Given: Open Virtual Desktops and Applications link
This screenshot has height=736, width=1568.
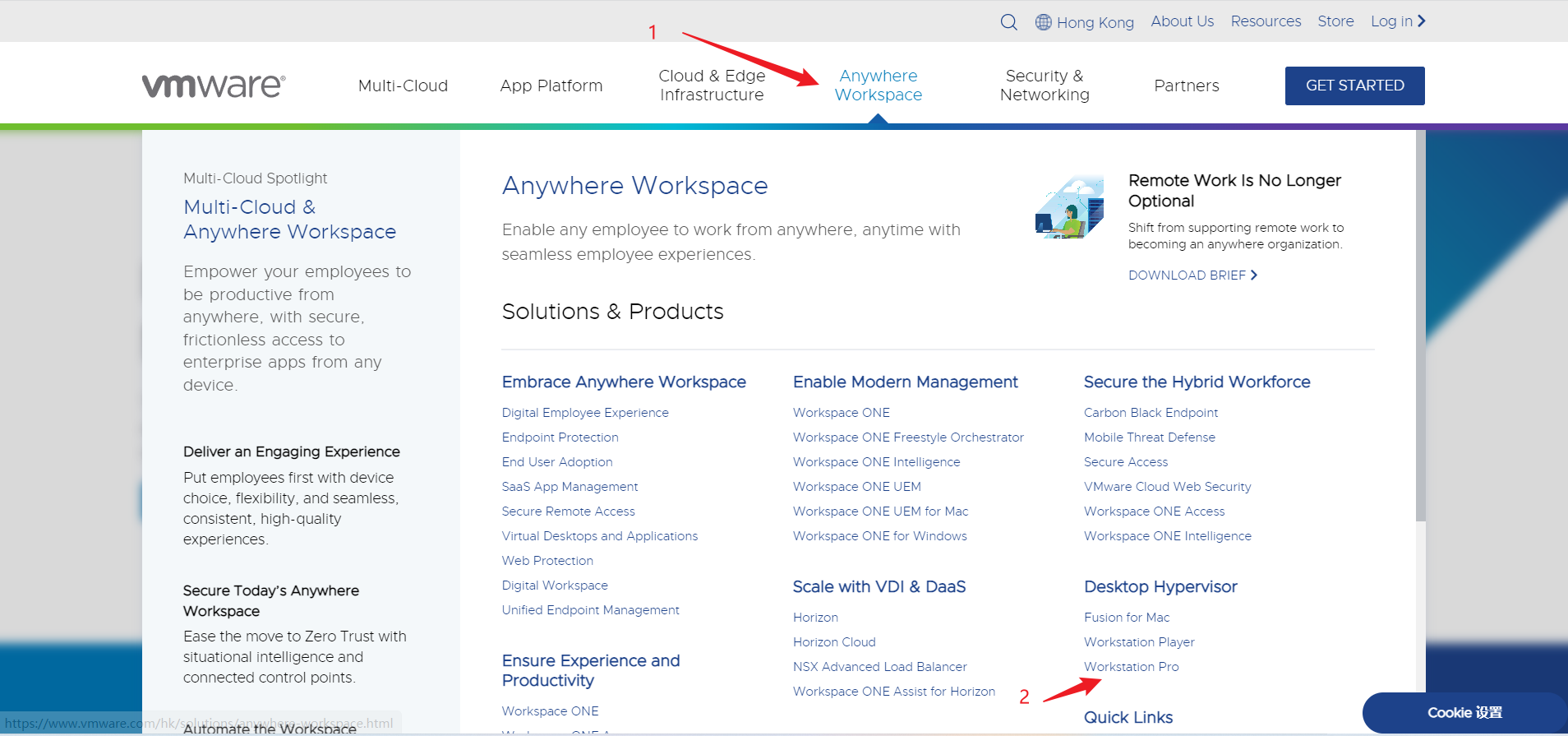Looking at the screenshot, I should click(600, 536).
